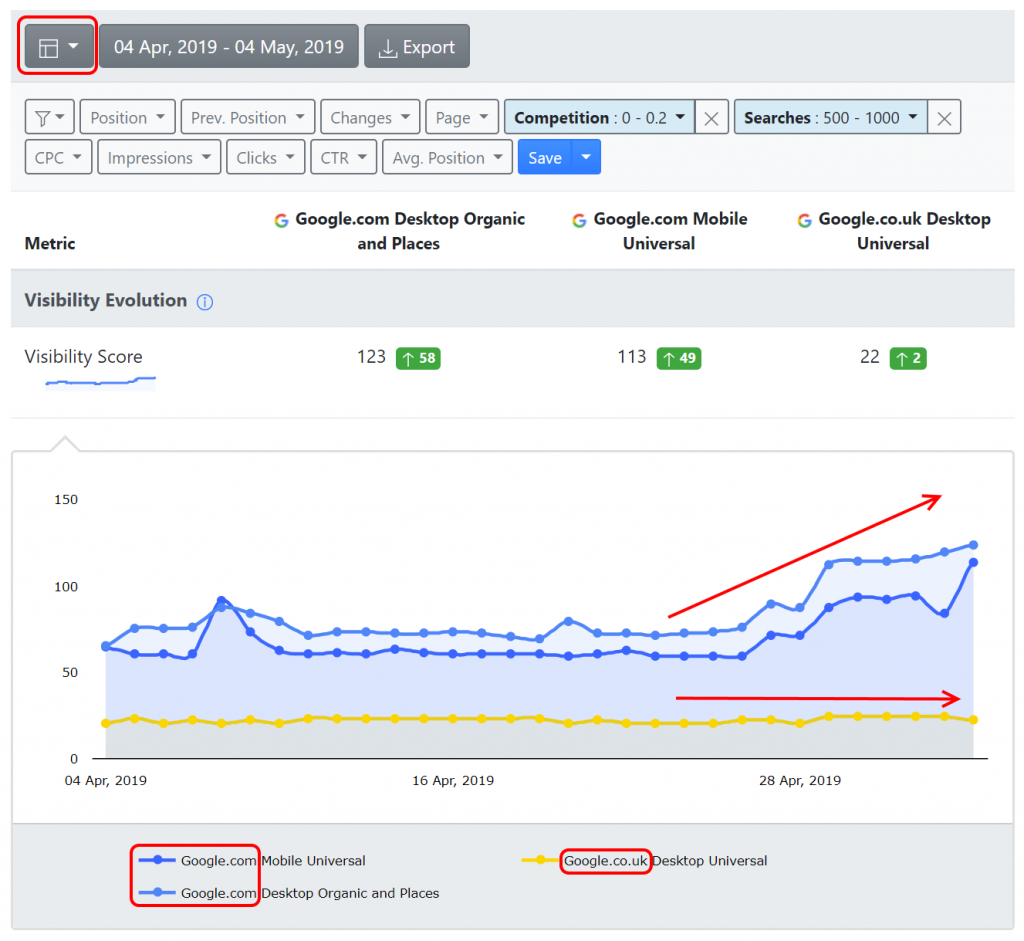Click the Google.com Desktop Organic and Places column header

[x=399, y=231]
